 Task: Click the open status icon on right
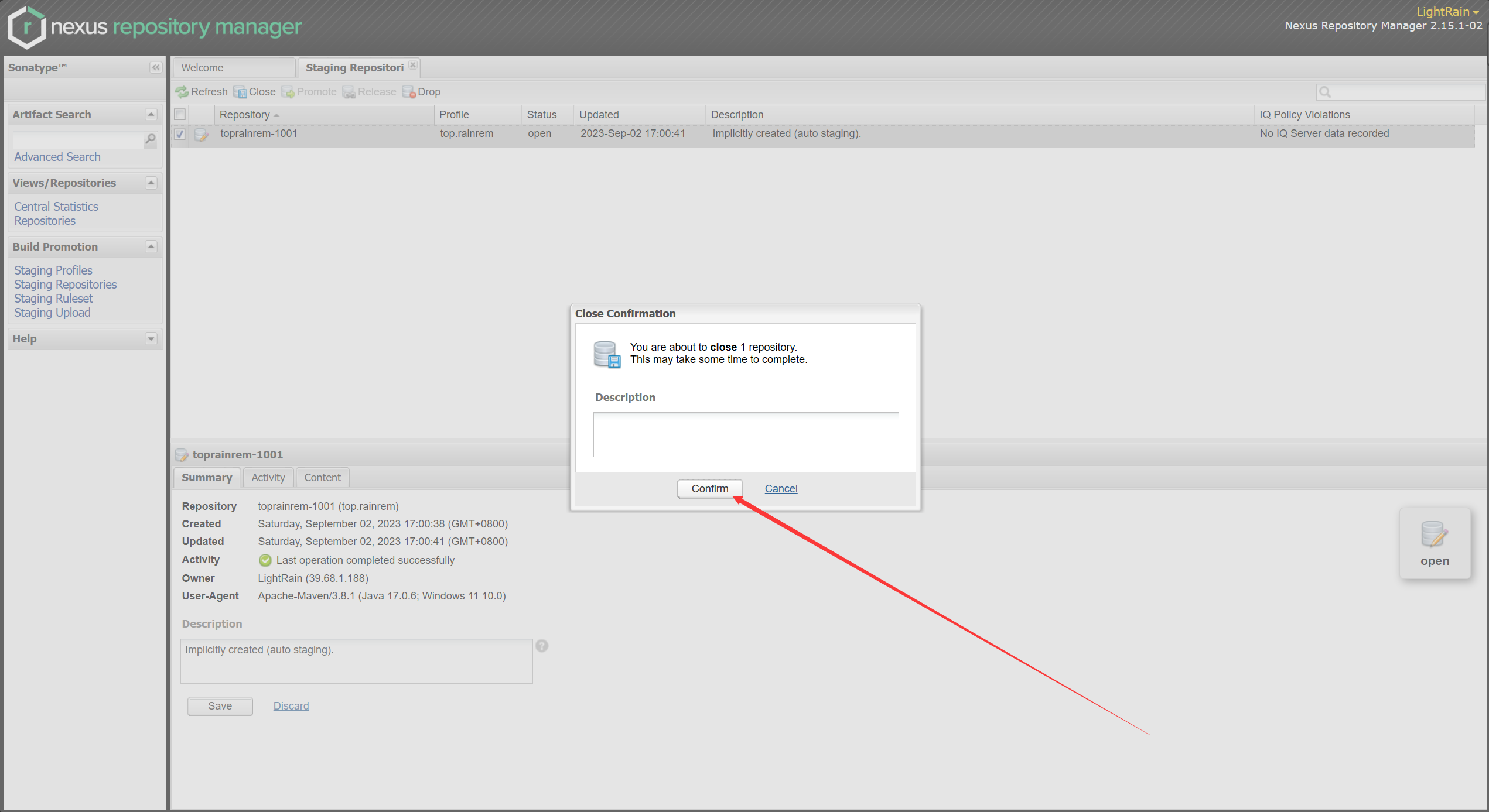1434,535
